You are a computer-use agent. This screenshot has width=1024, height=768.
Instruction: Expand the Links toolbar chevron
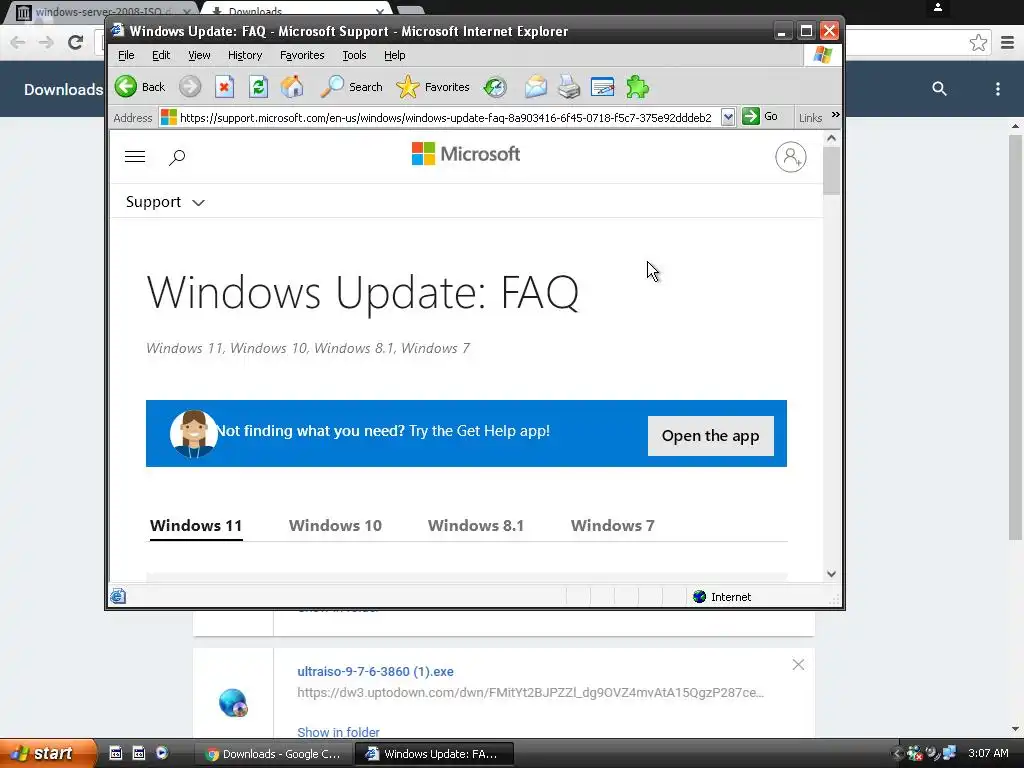point(835,115)
